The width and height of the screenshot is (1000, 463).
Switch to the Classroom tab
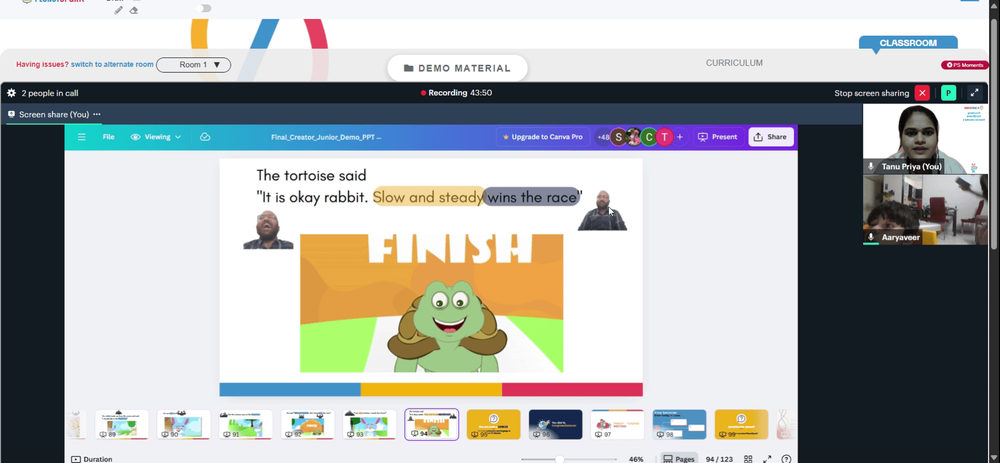908,43
